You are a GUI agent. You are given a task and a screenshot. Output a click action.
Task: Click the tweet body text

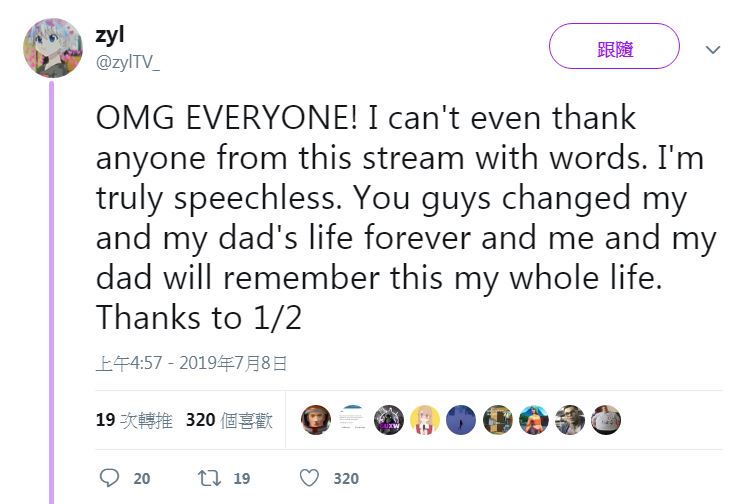click(x=400, y=218)
